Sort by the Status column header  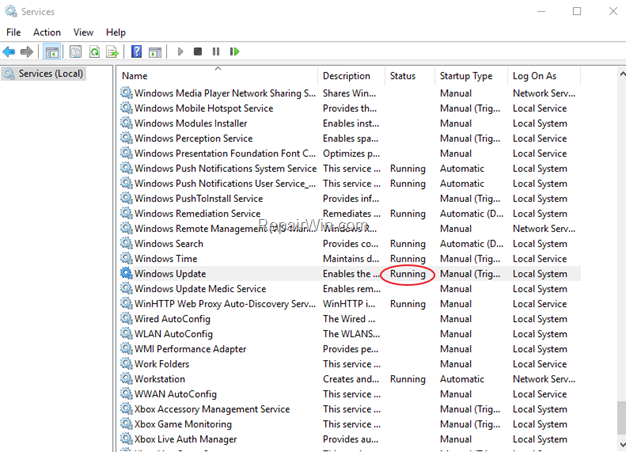click(x=410, y=76)
